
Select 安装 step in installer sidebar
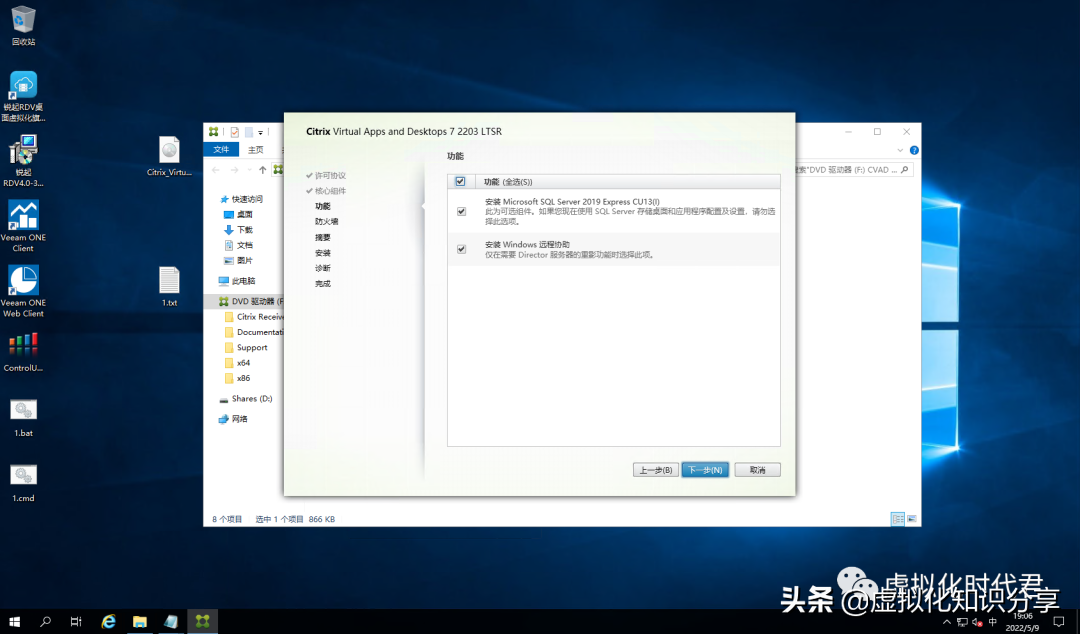tap(322, 253)
